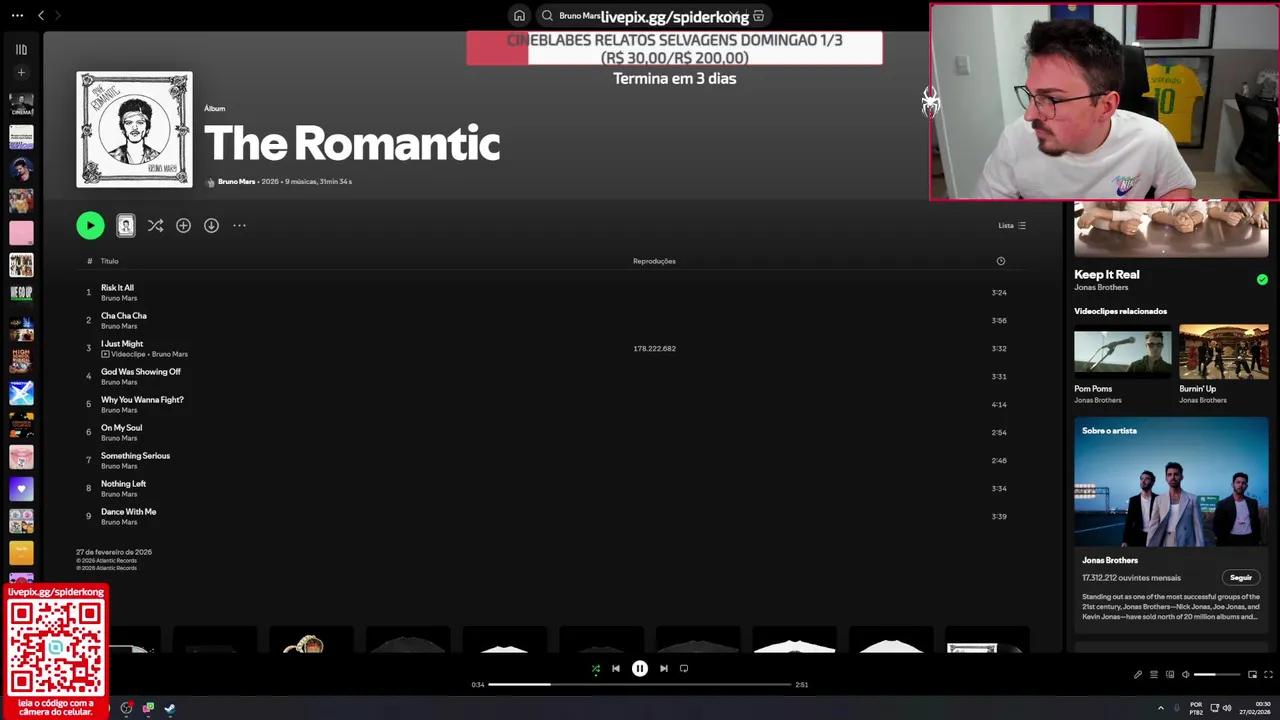Toggle shuffle in the playback bar
Image resolution: width=1280 pixels, height=720 pixels.
(x=595, y=669)
